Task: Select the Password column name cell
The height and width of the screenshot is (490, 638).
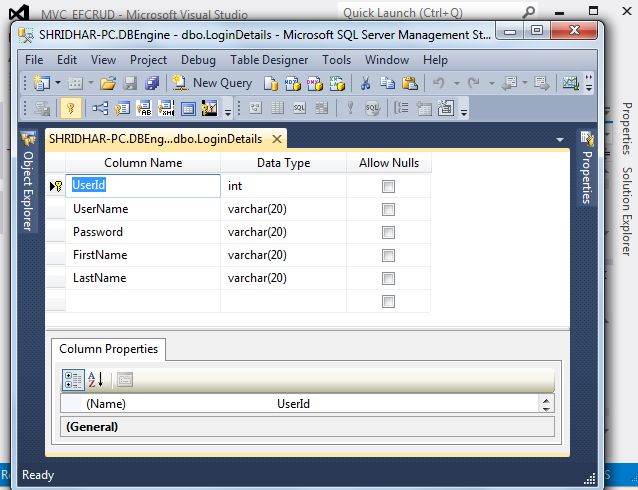Action: click(143, 232)
